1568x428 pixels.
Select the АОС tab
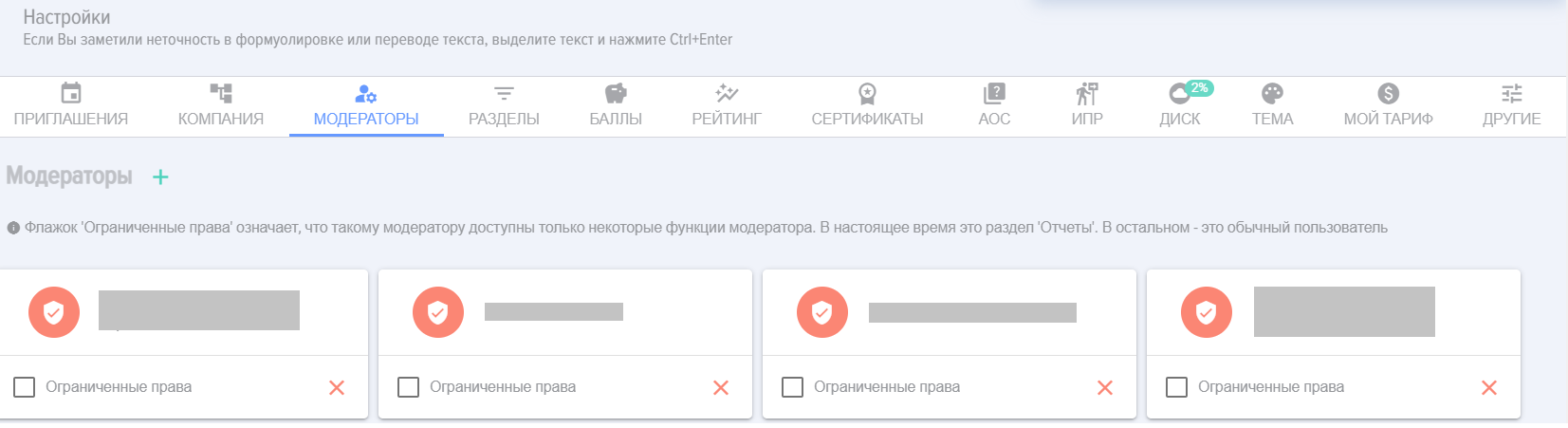click(x=994, y=106)
